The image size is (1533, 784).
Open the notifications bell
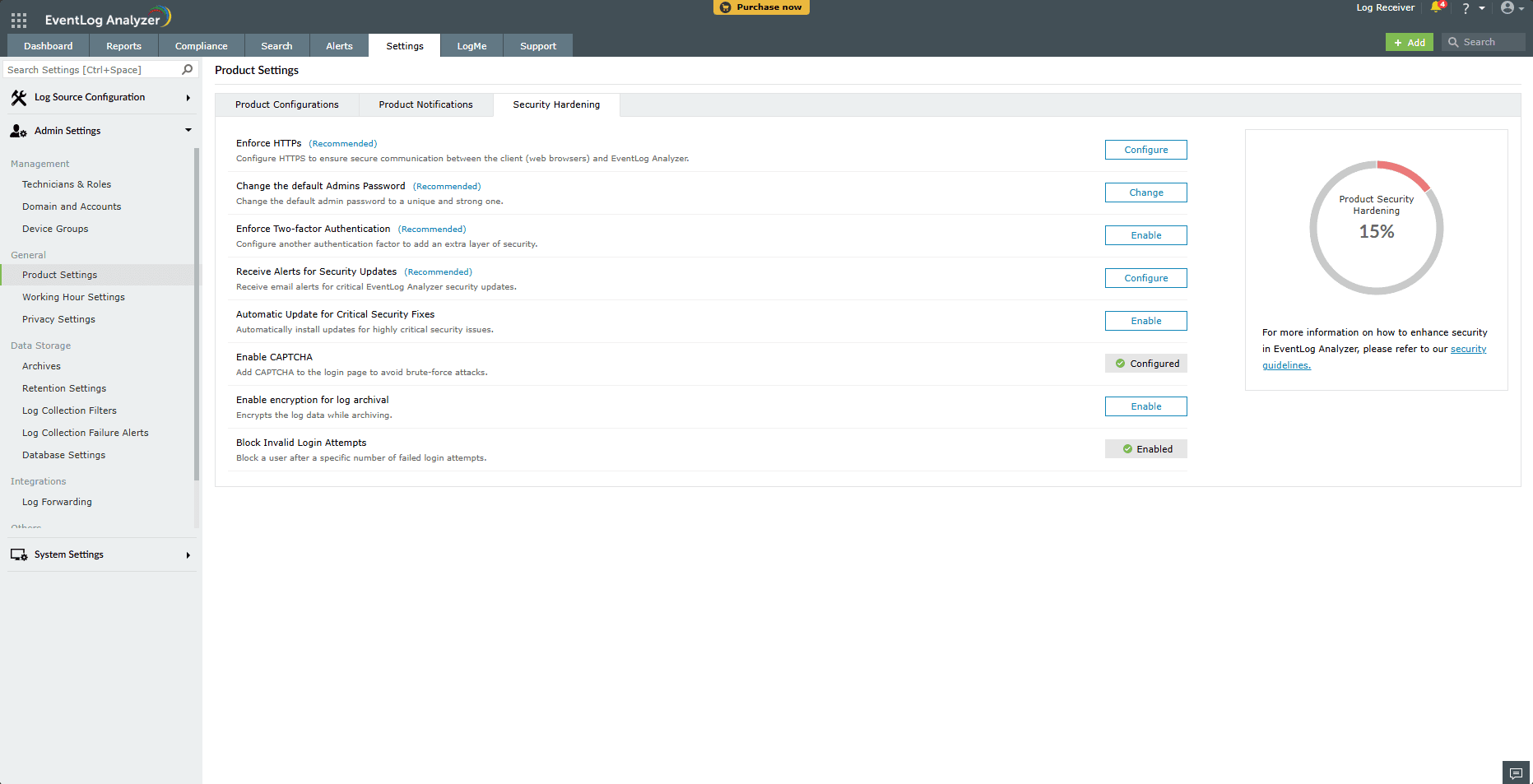pyautogui.click(x=1438, y=7)
